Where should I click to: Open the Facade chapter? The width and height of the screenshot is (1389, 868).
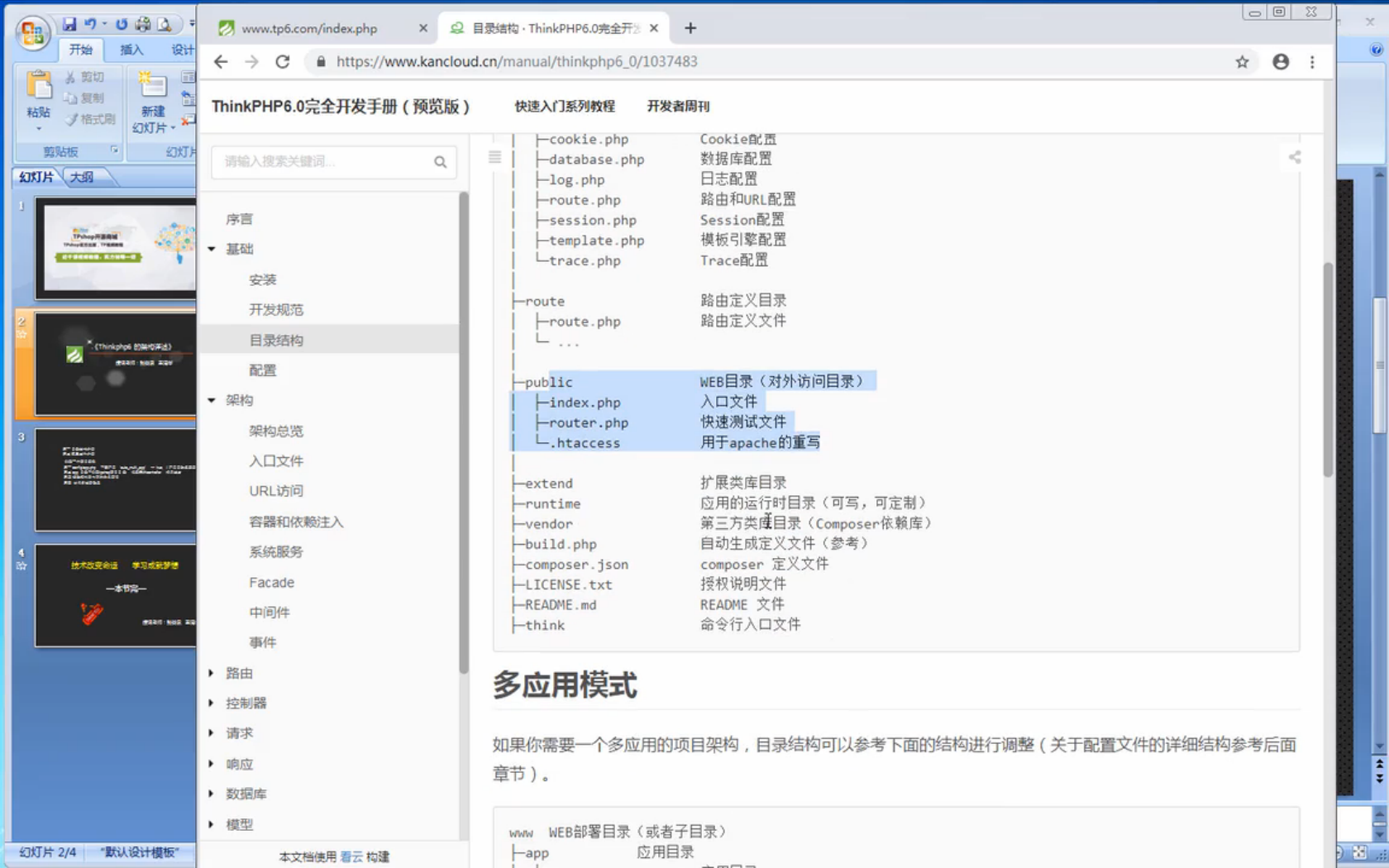[x=272, y=582]
